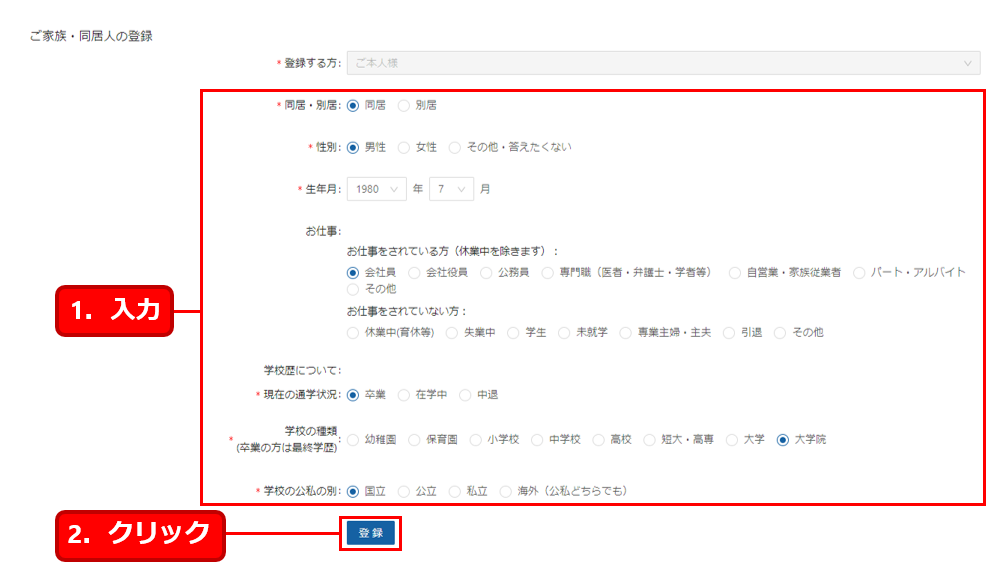Screen dimensions: 992x571
Task: Choose 専門職（医者・弁護士・学者等） option
Action: click(548, 272)
